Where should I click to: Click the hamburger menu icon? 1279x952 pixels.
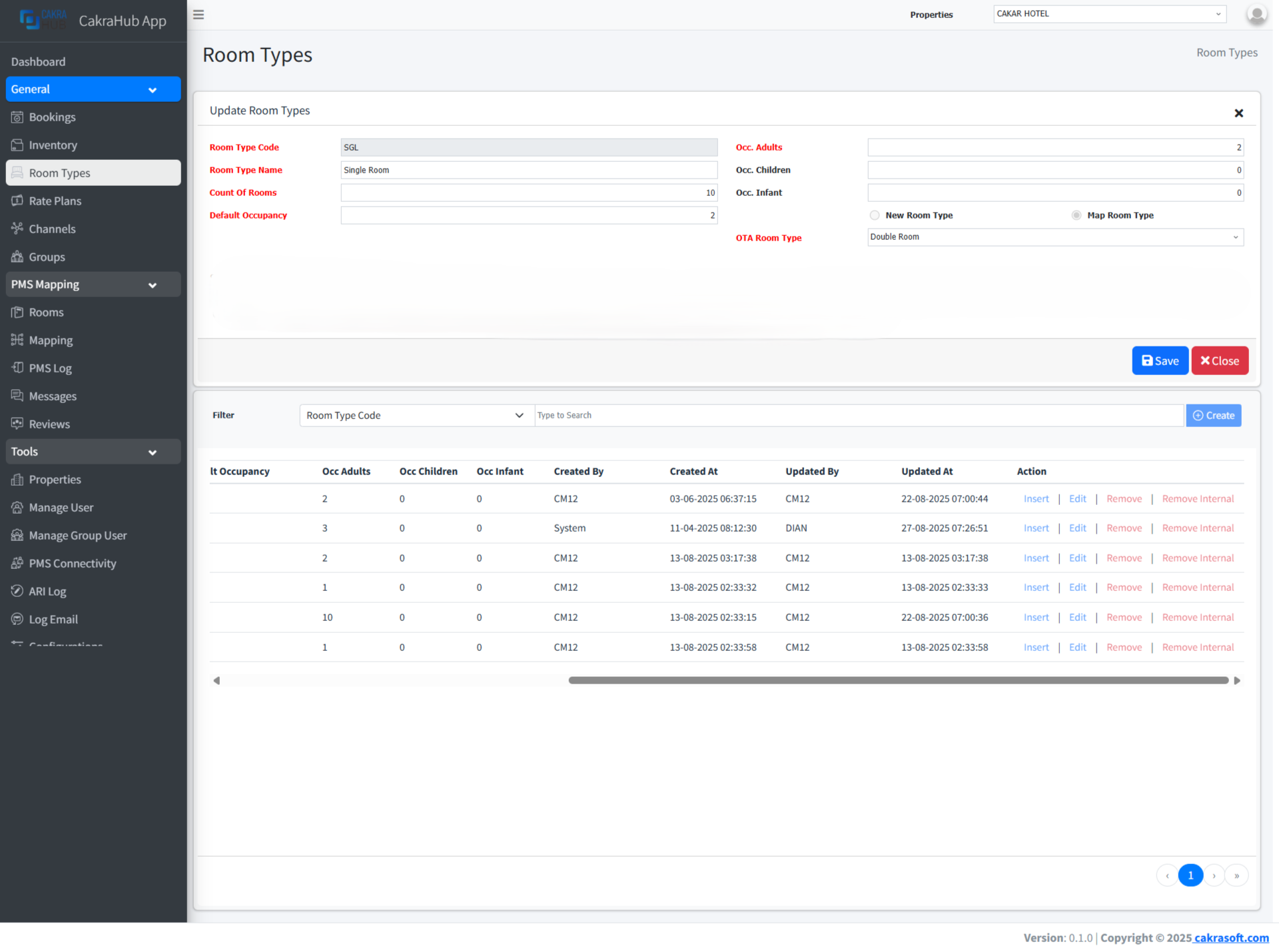(x=199, y=15)
